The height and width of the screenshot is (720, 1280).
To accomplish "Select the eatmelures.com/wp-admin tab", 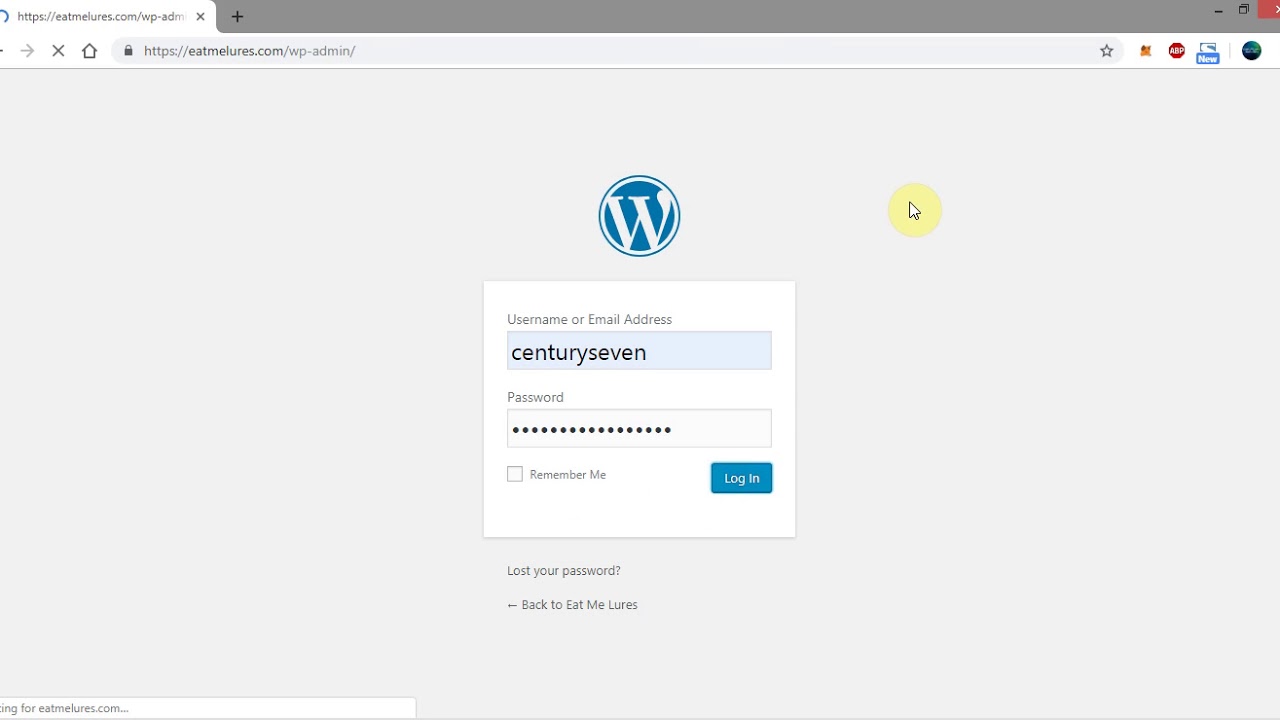I will pyautogui.click(x=102, y=17).
